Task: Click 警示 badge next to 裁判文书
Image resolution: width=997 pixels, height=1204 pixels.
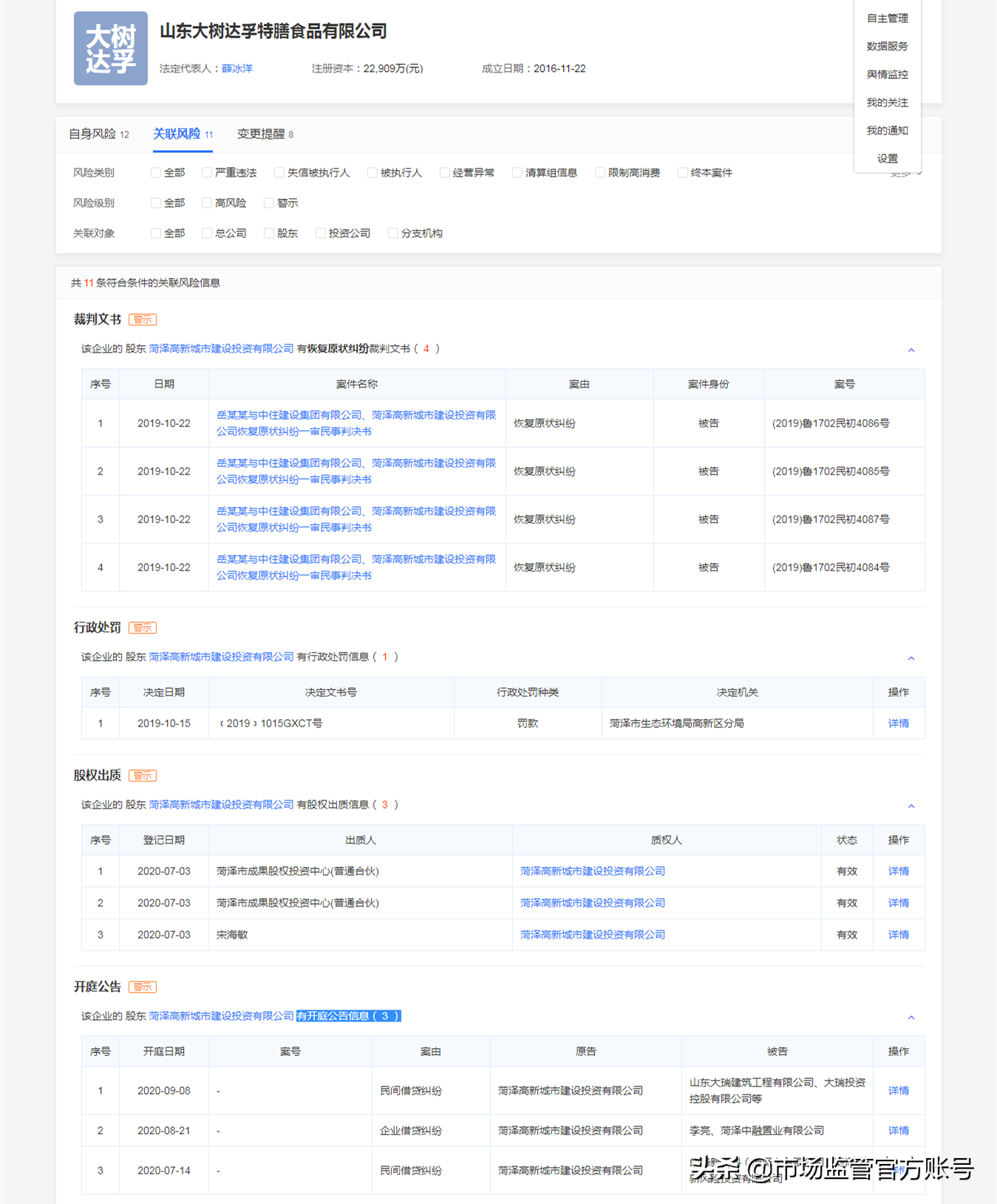Action: point(143,319)
